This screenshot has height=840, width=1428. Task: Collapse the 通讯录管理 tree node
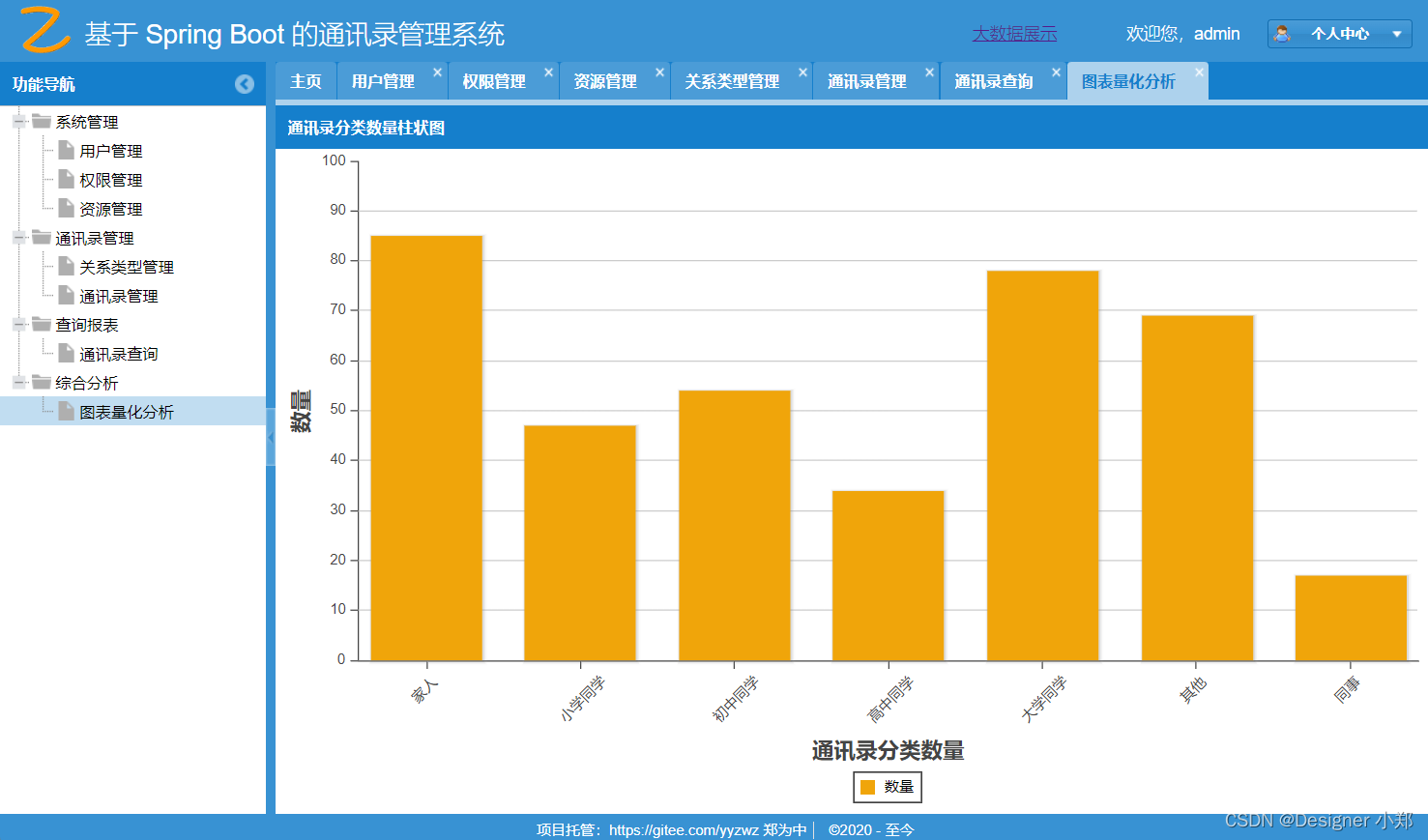coord(19,238)
